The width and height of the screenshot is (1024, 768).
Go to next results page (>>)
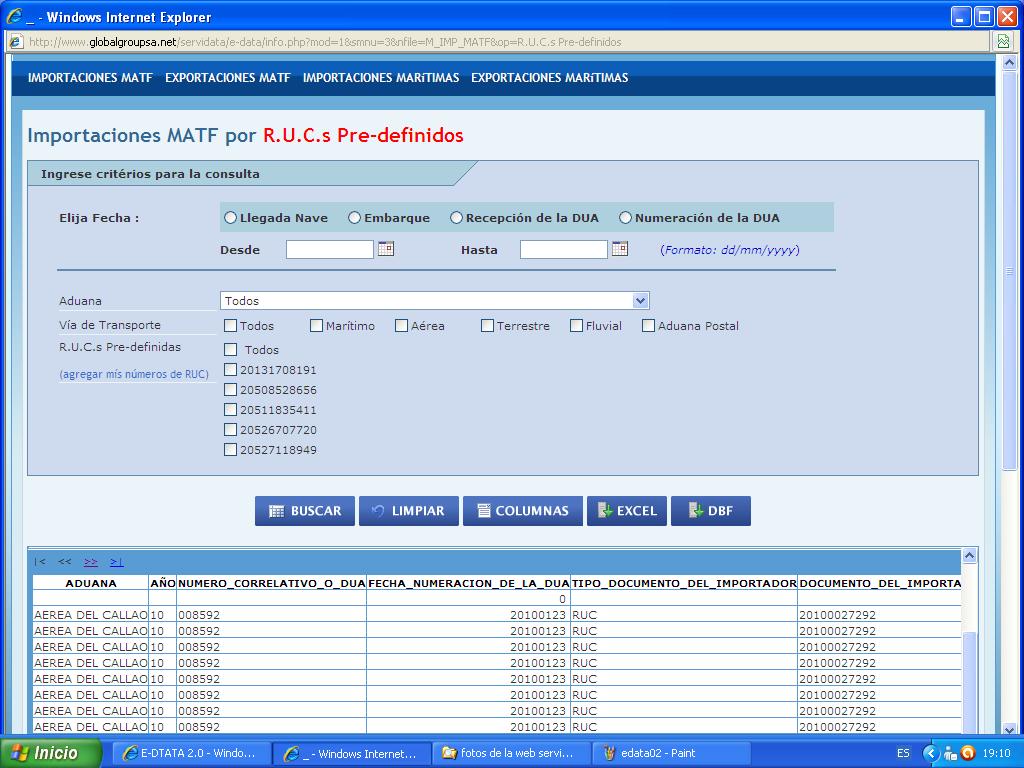(x=91, y=562)
